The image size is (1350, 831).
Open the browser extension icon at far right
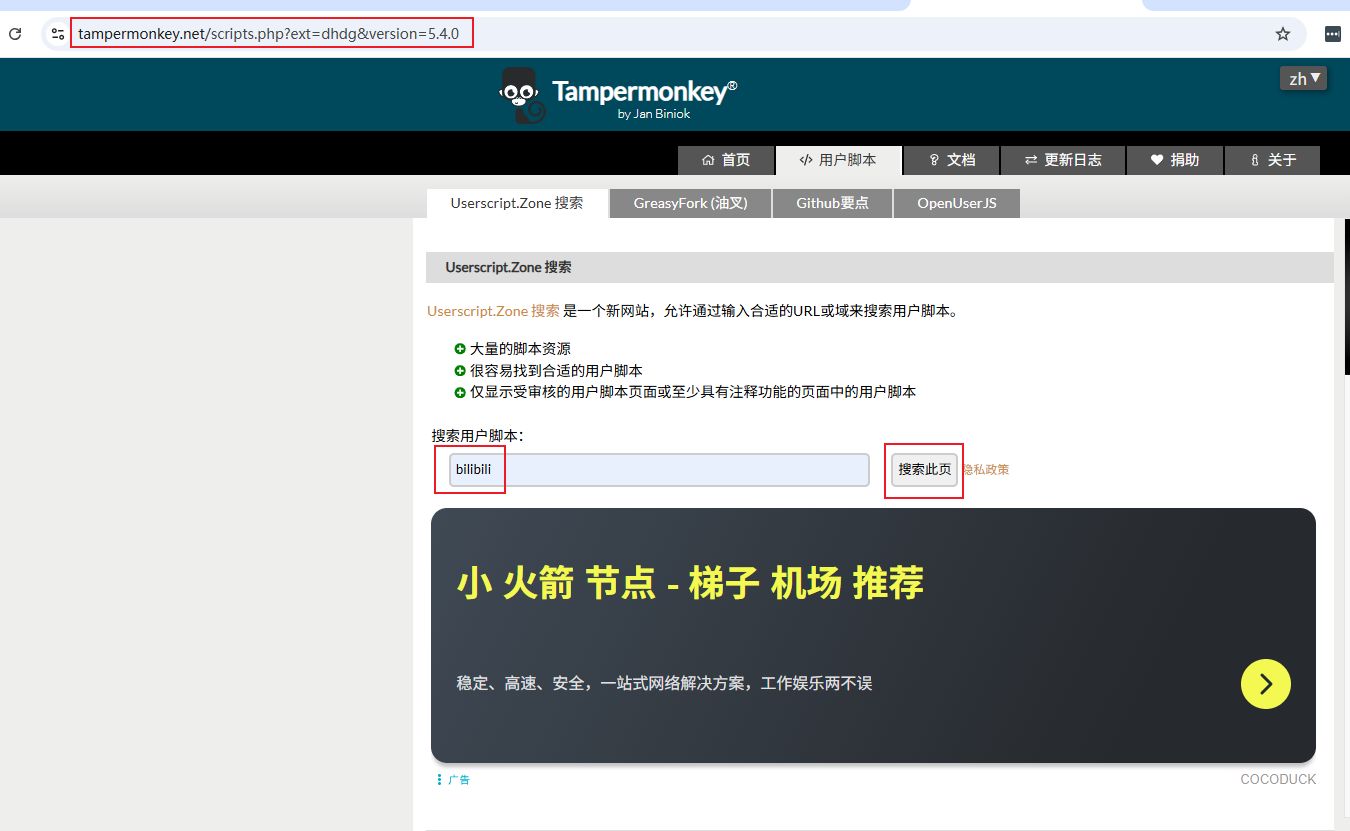1332,34
